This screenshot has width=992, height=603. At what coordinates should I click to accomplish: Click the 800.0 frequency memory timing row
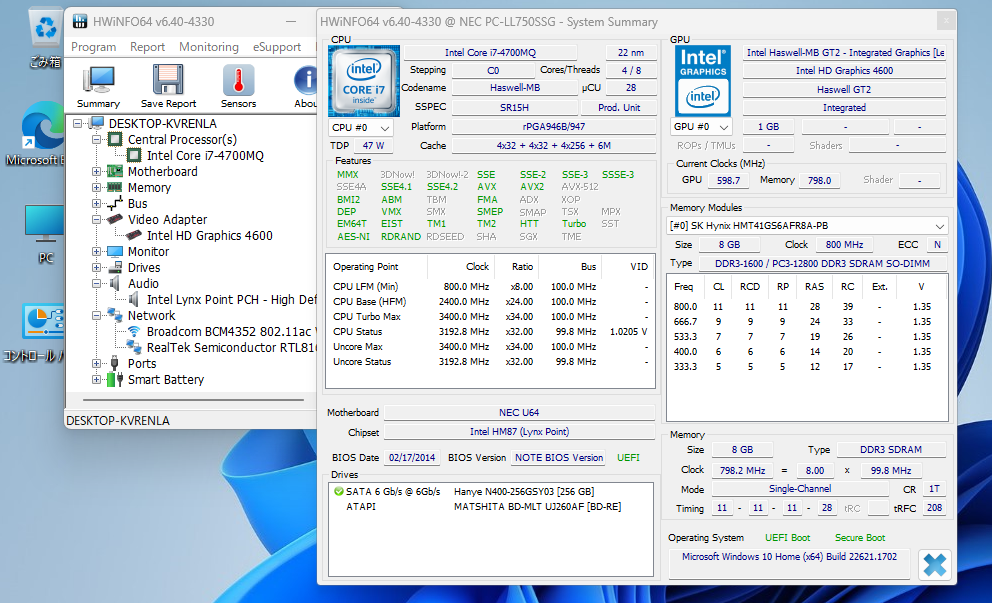807,306
